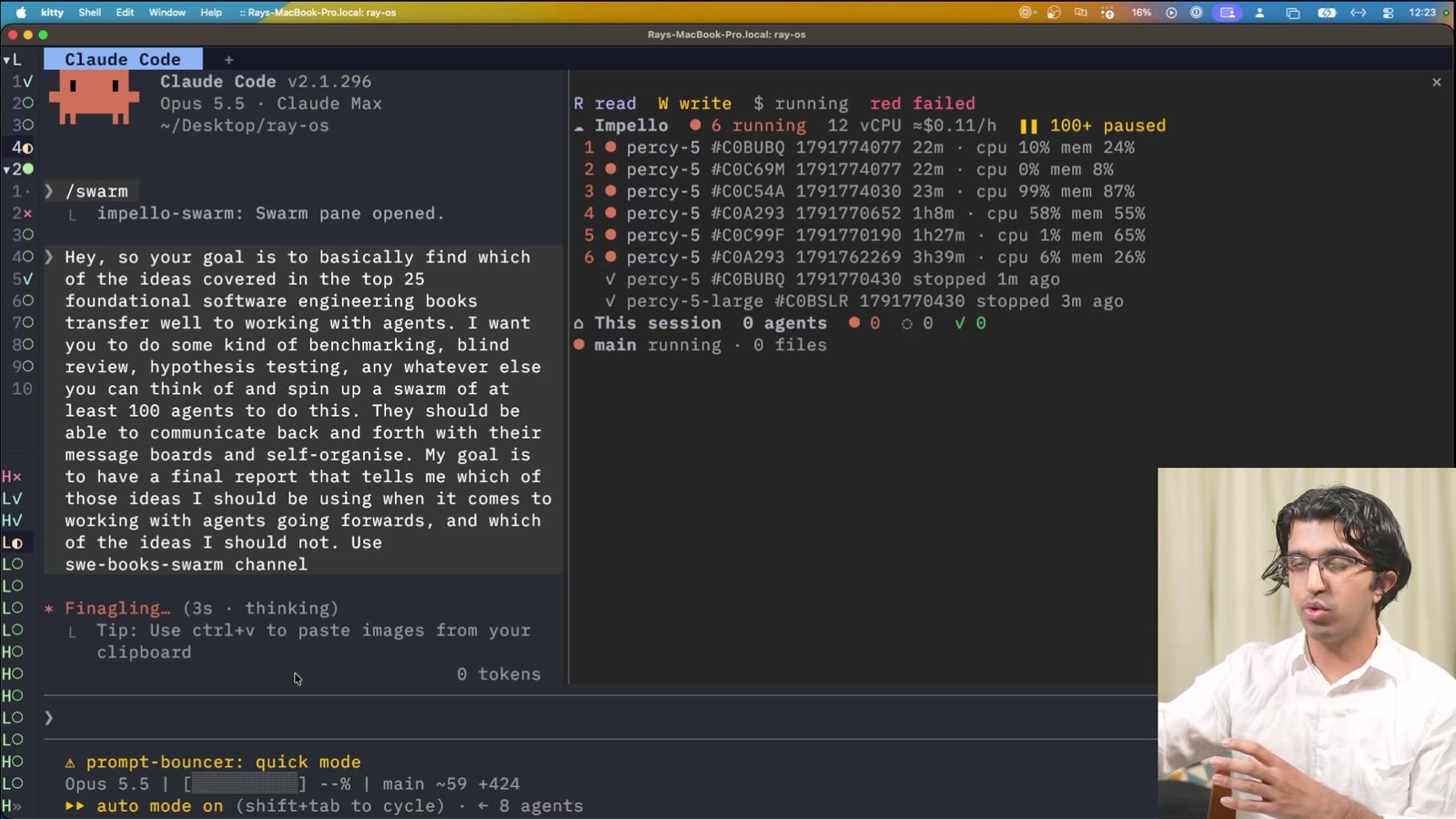The height and width of the screenshot is (819, 1456).
Task: Click the asterisk spinner beside Finagling
Action: point(49,609)
